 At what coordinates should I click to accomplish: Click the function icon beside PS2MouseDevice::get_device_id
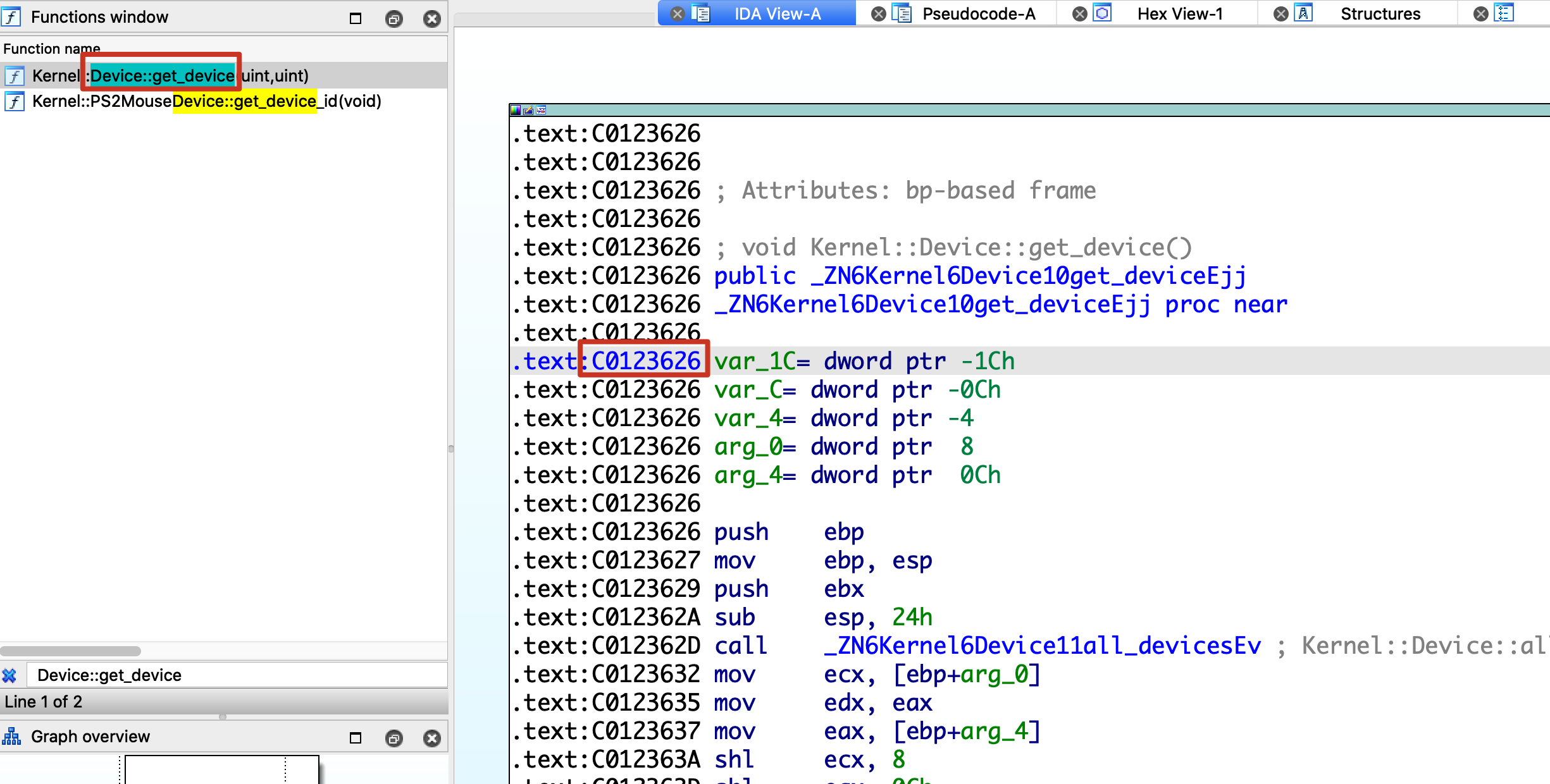tap(15, 101)
